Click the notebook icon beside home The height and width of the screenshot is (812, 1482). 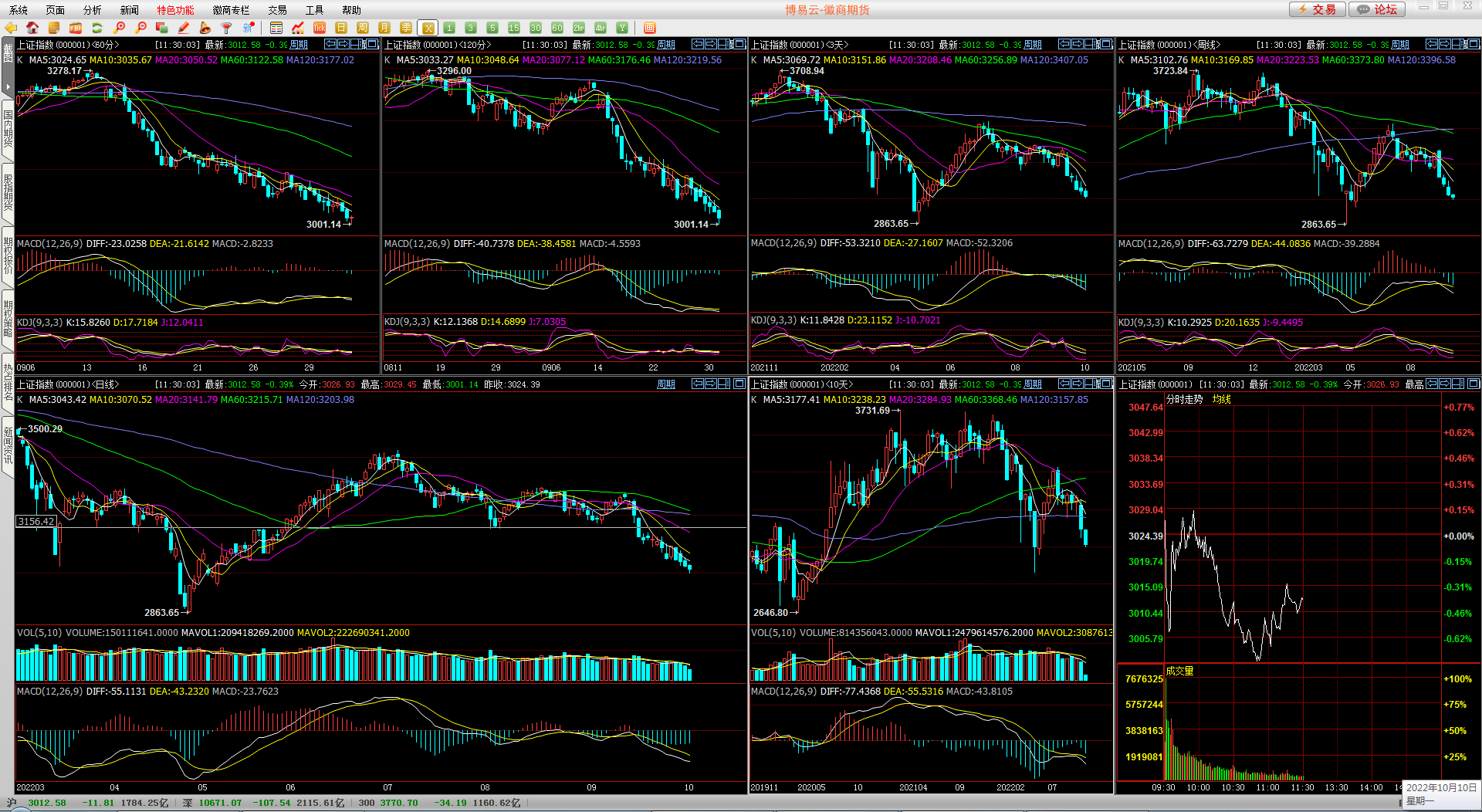pos(54,28)
